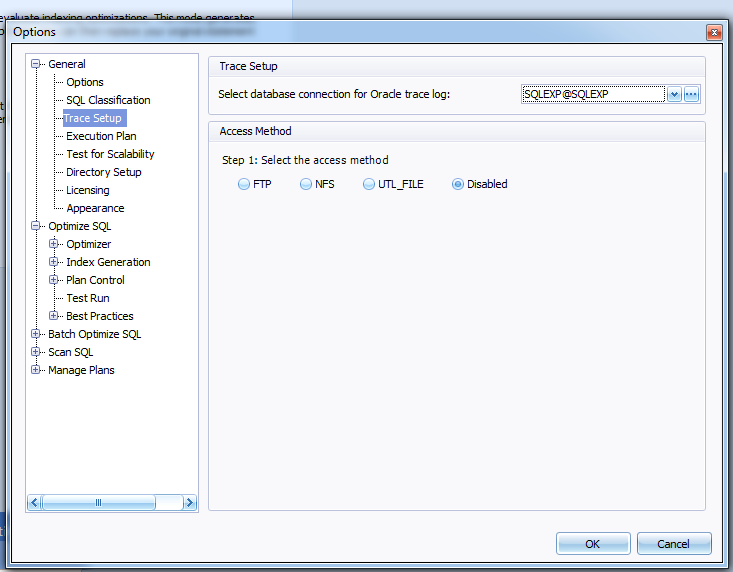Expand the Manage Plans node
This screenshot has width=733, height=572.
(x=37, y=370)
